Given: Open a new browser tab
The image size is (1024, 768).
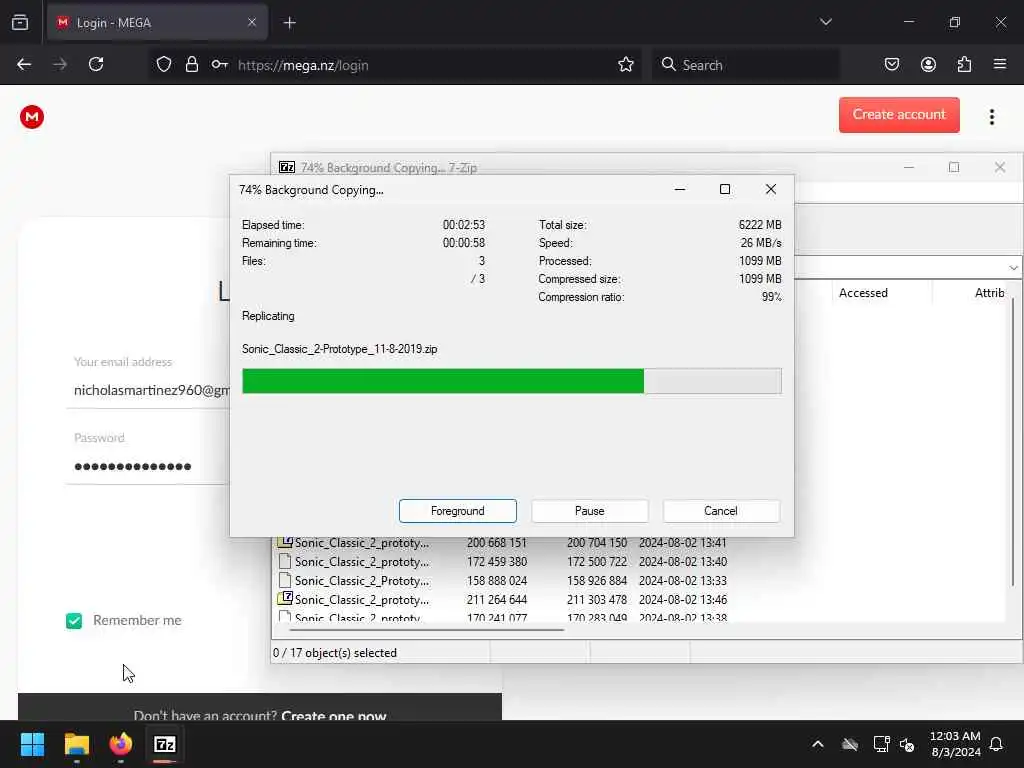Looking at the screenshot, I should click(x=289, y=23).
